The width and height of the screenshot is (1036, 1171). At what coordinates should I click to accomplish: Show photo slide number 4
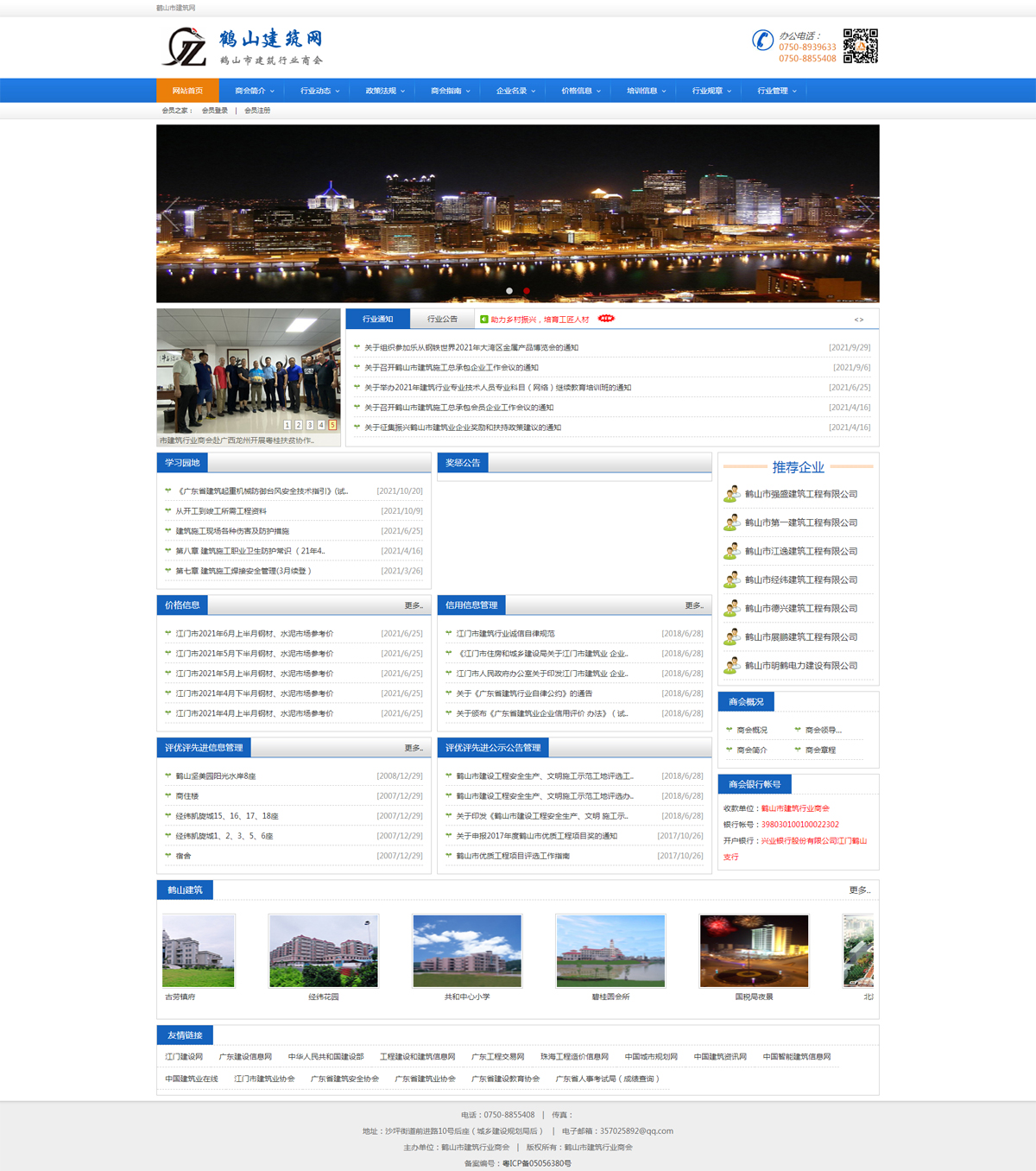point(321,425)
